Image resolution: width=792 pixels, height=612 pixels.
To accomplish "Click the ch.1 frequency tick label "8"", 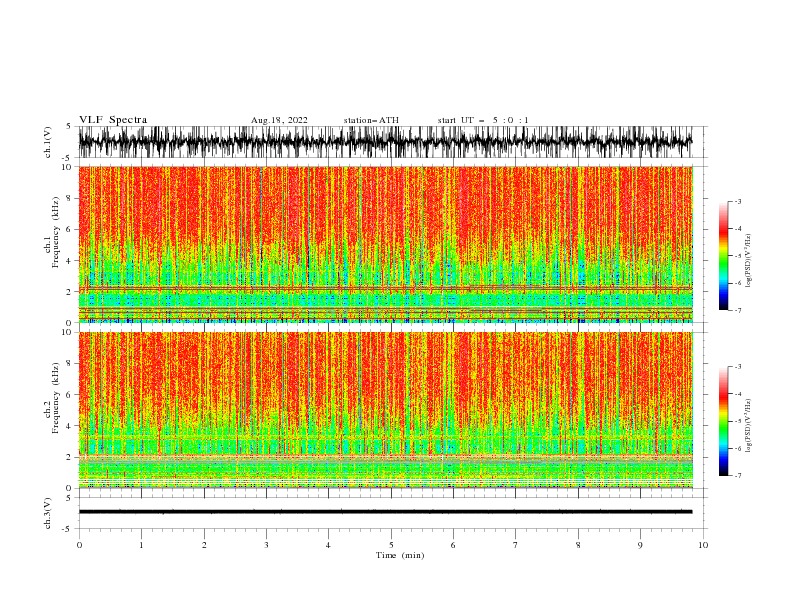I will (69, 198).
